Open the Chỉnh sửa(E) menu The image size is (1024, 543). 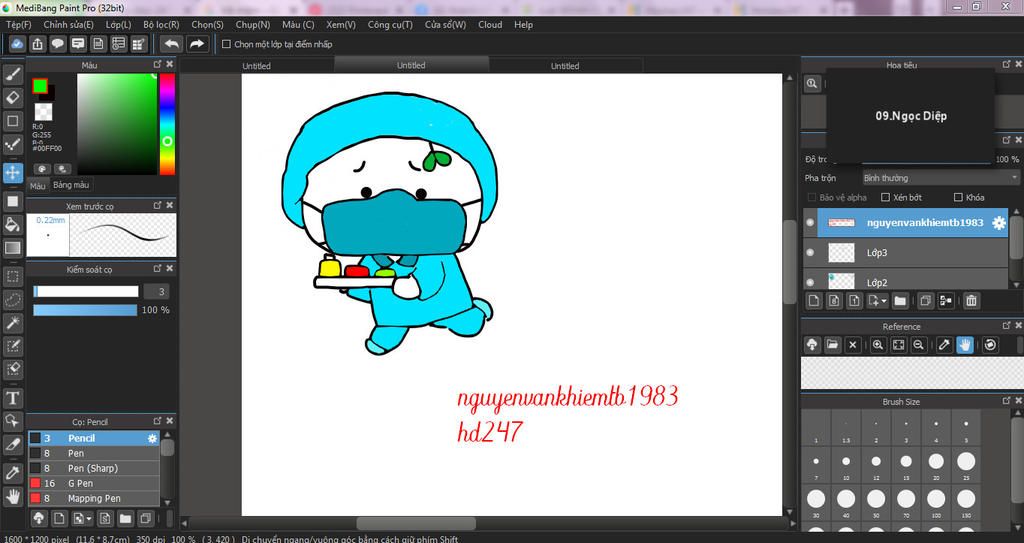click(69, 24)
